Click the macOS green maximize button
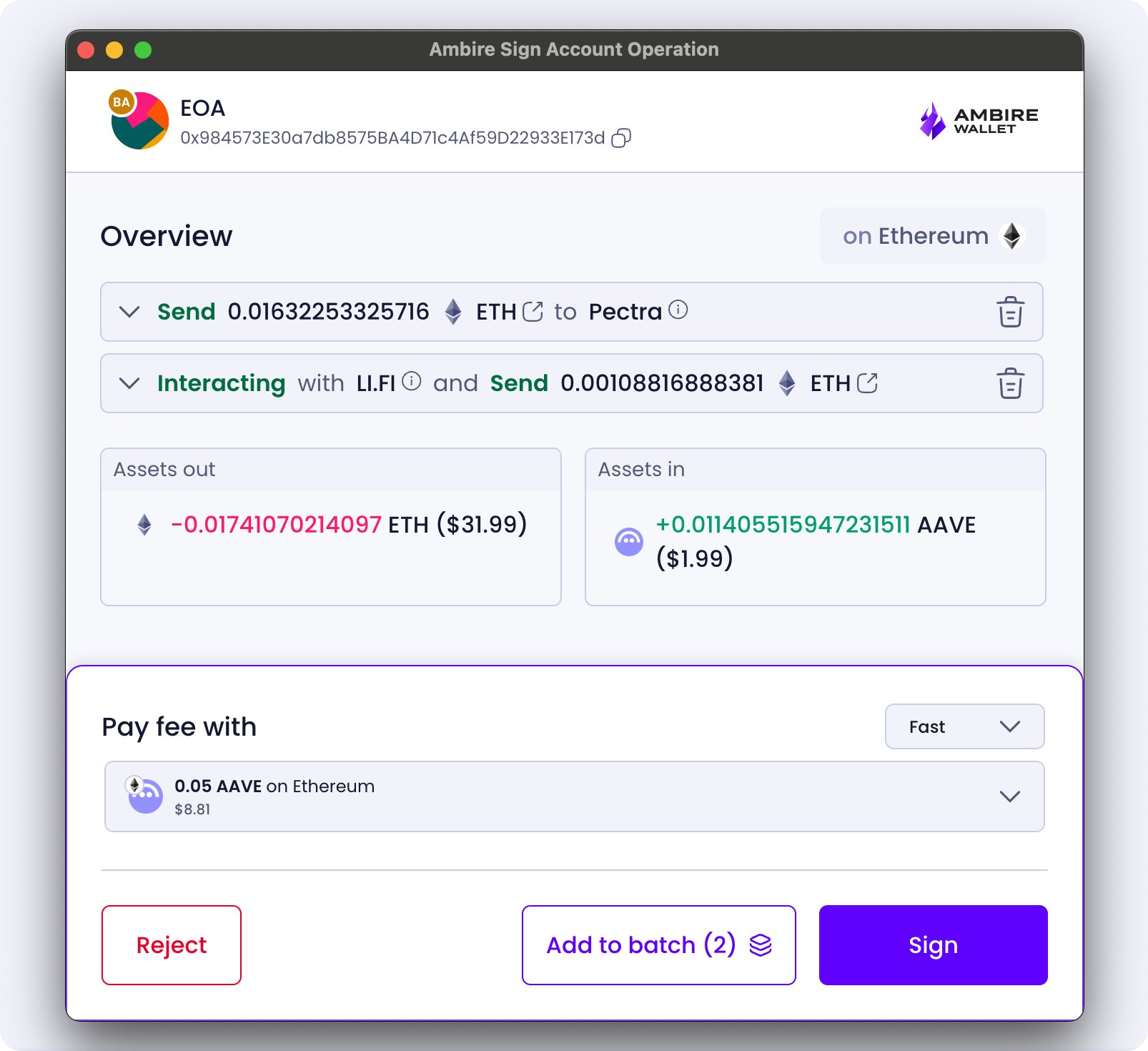The width and height of the screenshot is (1148, 1051). [143, 50]
